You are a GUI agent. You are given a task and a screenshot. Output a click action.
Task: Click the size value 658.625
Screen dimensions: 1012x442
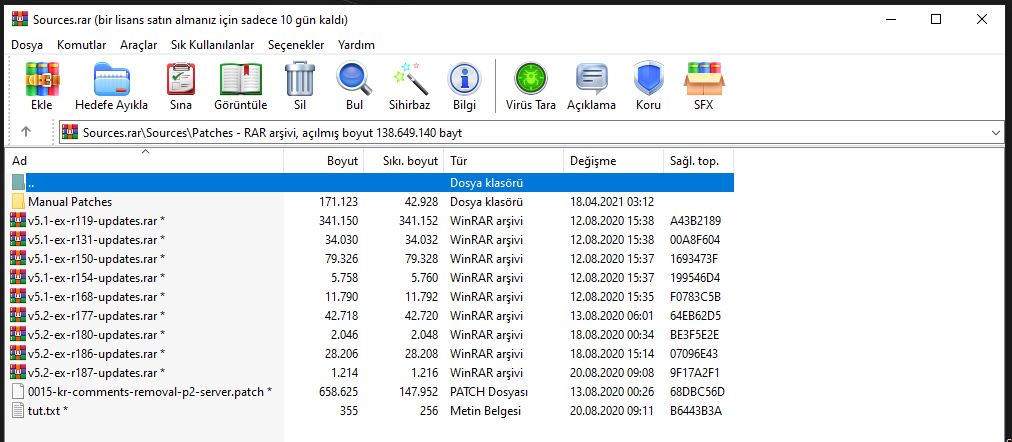click(x=338, y=392)
